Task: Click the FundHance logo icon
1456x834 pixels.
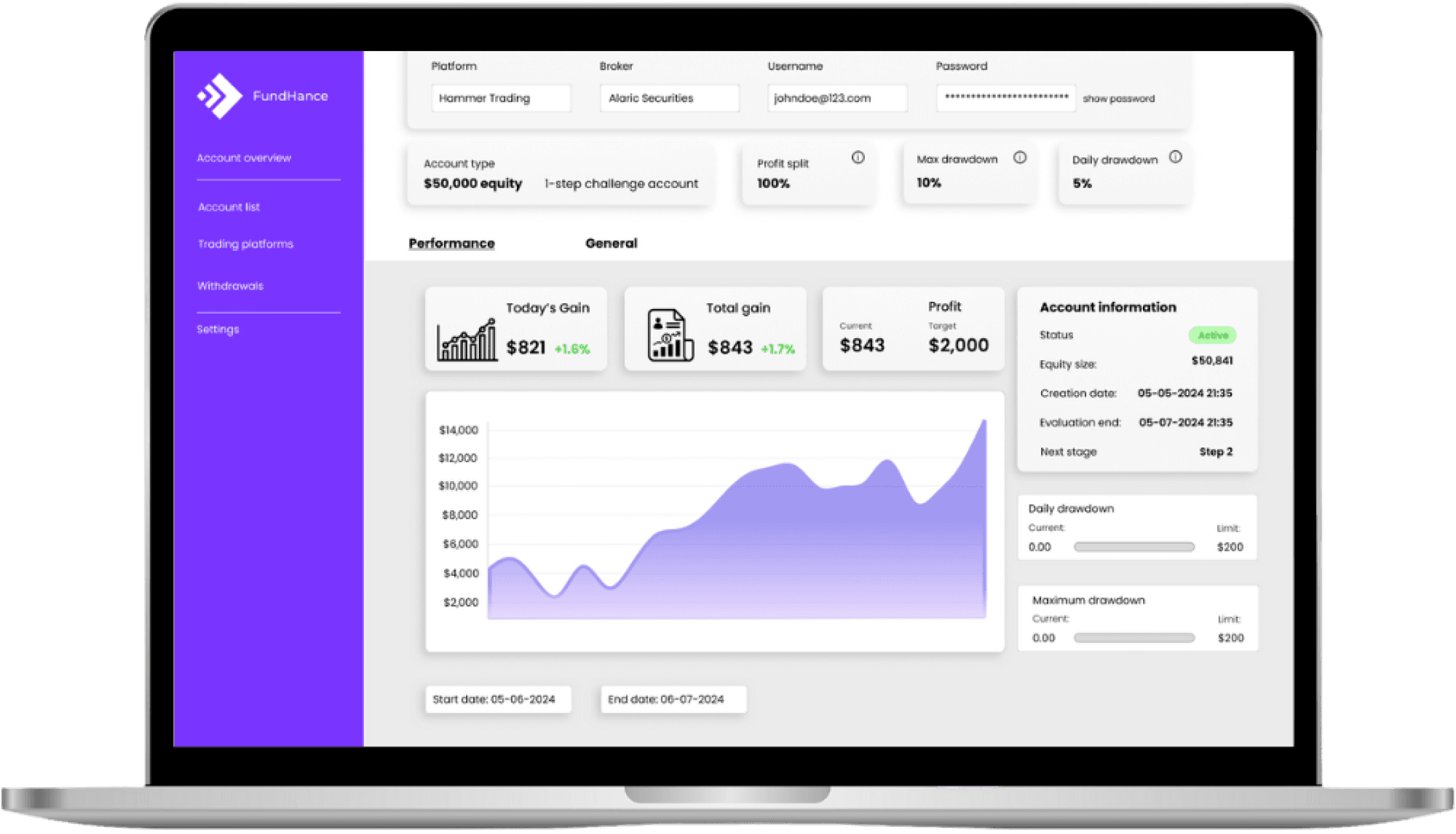Action: click(x=220, y=96)
